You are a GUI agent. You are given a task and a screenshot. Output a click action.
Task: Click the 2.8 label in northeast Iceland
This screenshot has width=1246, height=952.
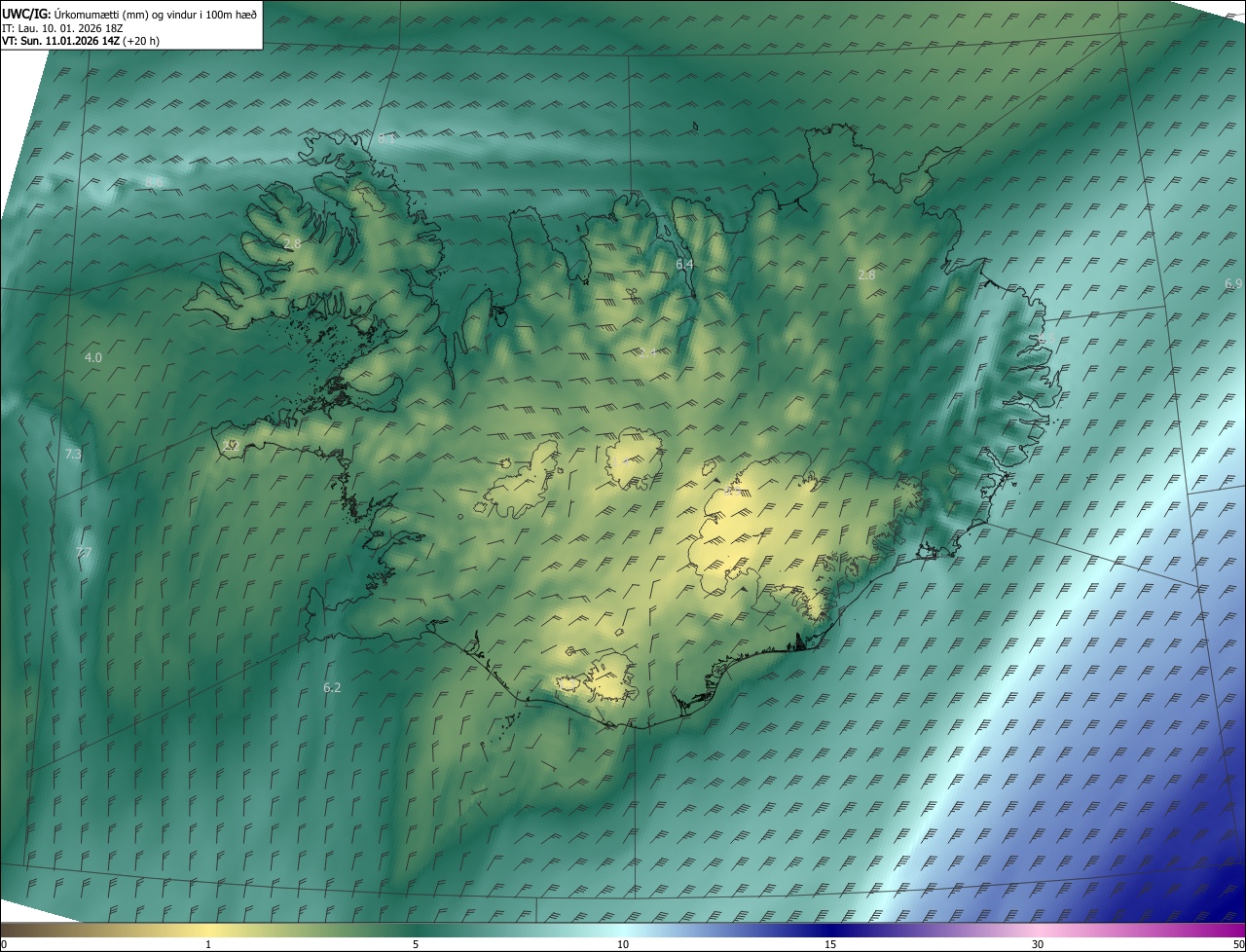click(x=866, y=275)
